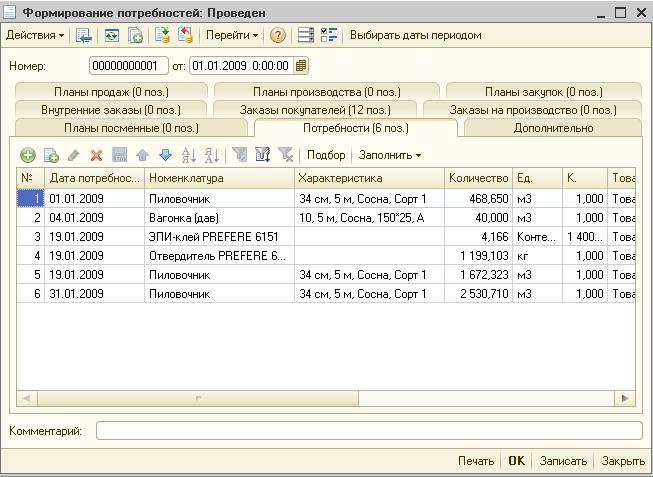Sort ascending with А-Я icon
This screenshot has width=653, height=477.
point(189,155)
